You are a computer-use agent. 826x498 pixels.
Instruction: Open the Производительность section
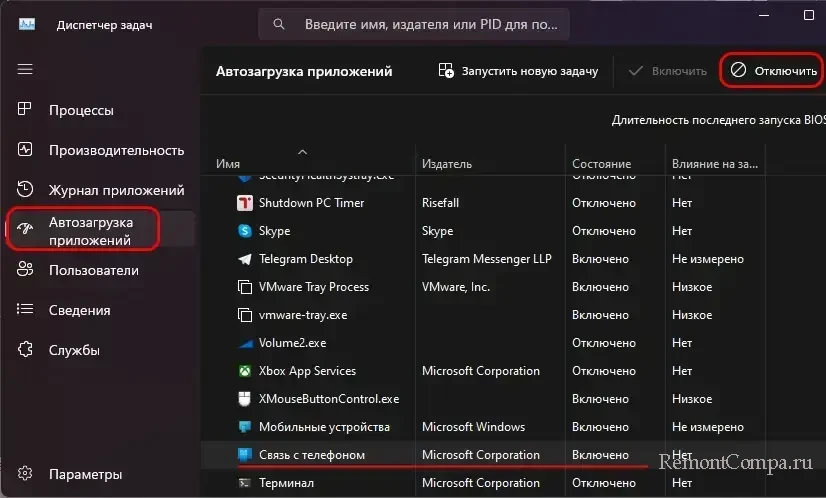[x=116, y=150]
